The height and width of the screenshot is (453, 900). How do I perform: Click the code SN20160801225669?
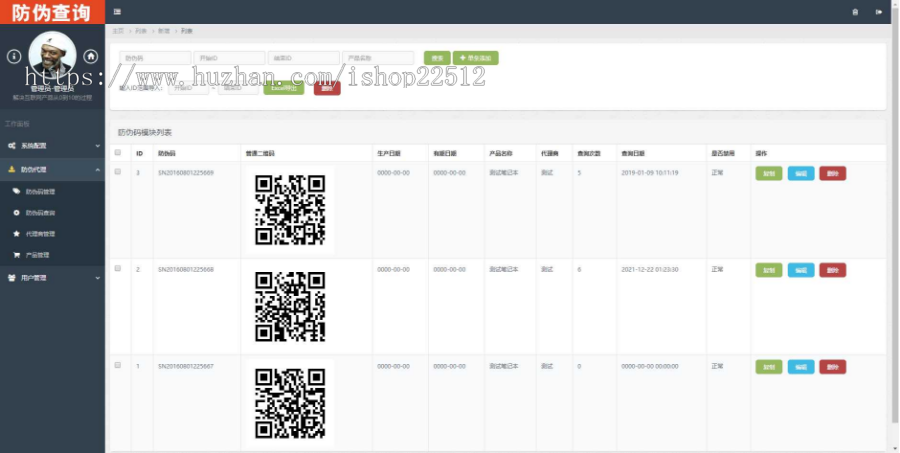[186, 173]
